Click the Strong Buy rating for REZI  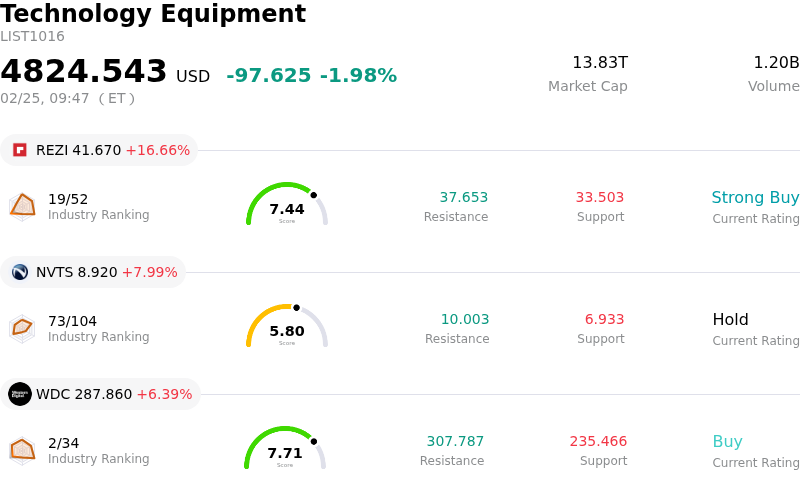tap(755, 198)
